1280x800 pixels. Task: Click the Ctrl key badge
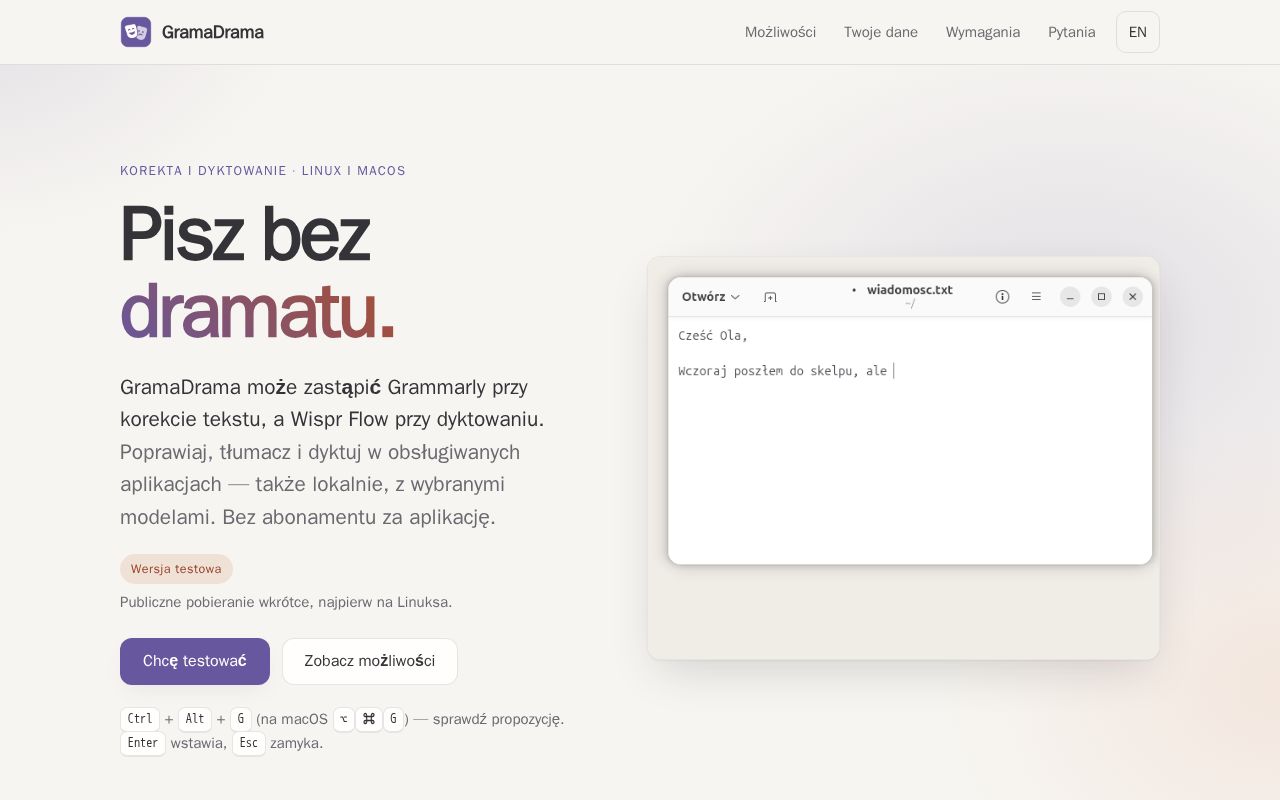[140, 719]
